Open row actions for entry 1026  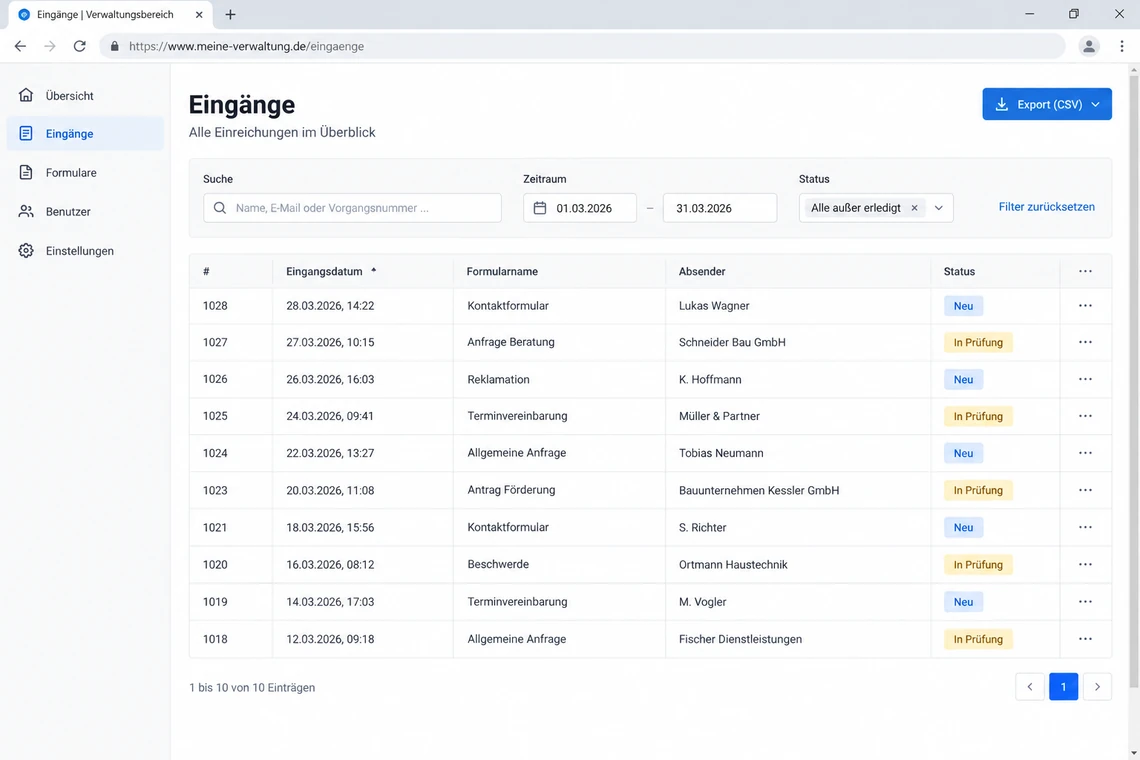tap(1085, 379)
